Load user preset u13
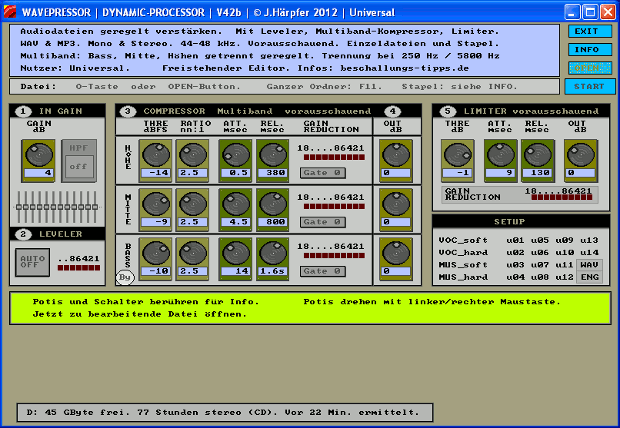 (x=589, y=240)
